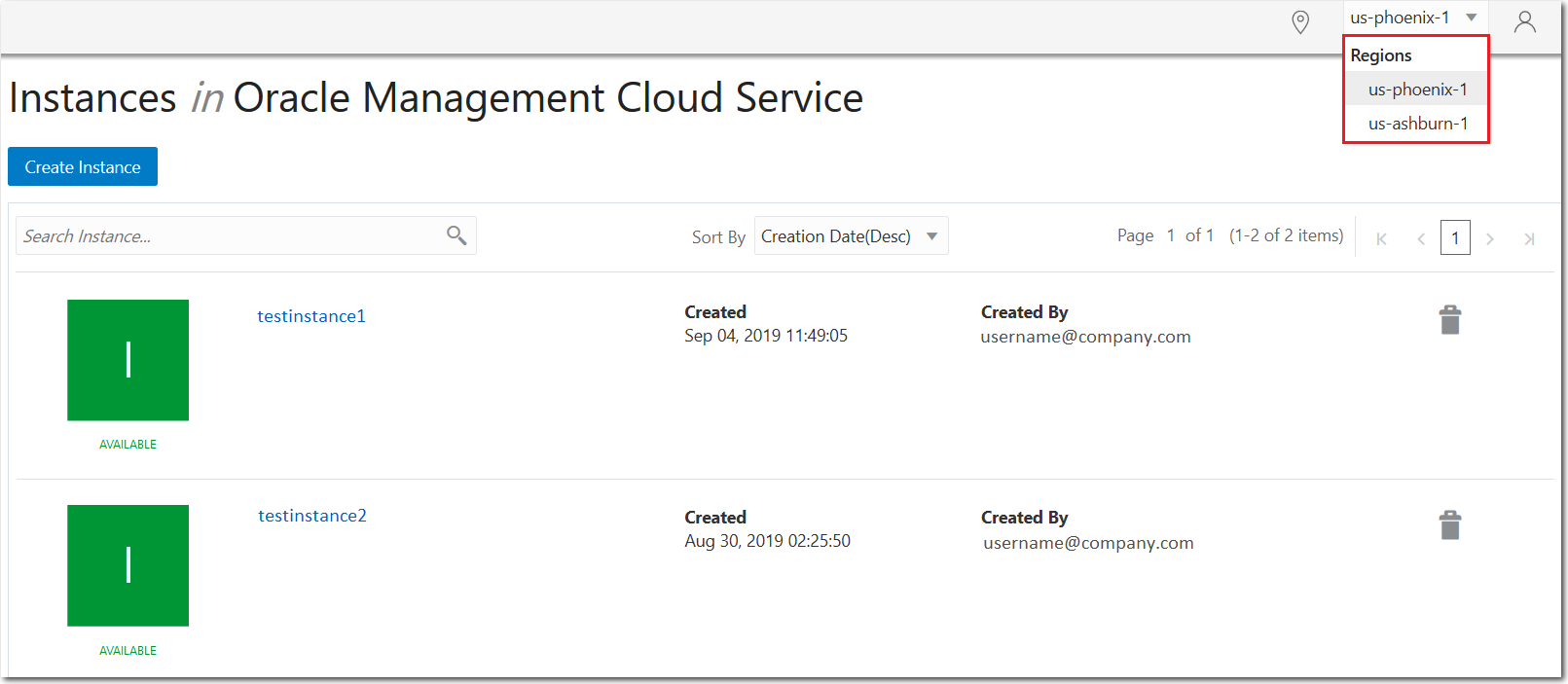This screenshot has width=1568, height=684.
Task: Select us-ashburn-1 from Regions list
Action: 1417,124
